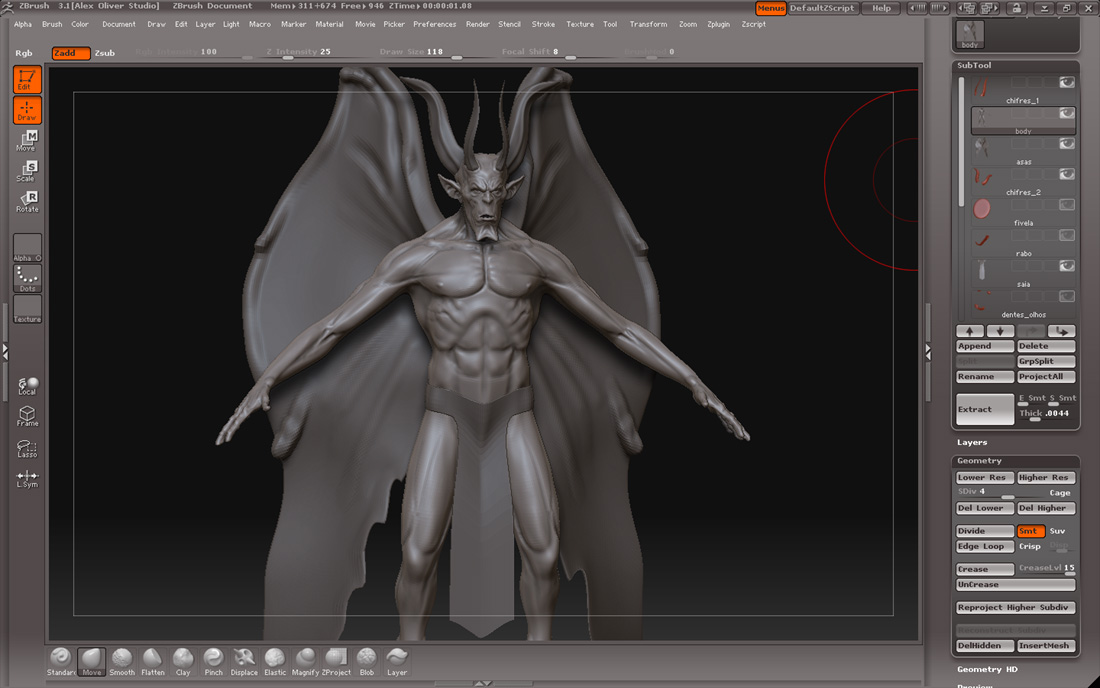
Task: Enable the Lasso selection icon
Action: tap(27, 448)
